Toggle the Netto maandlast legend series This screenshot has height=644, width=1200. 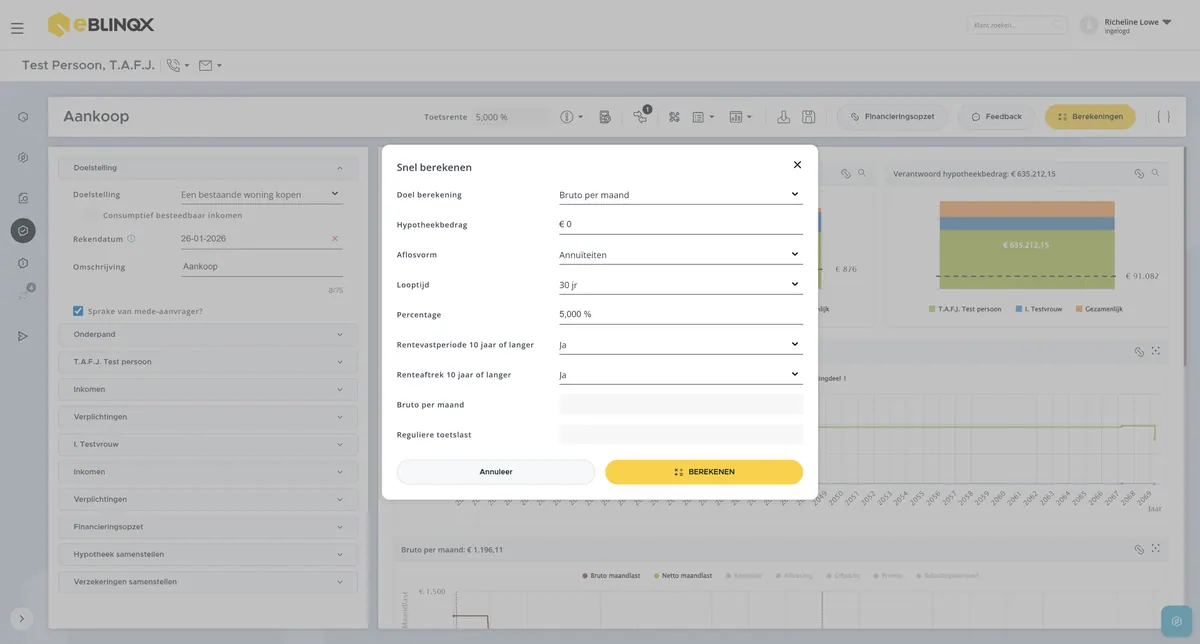coord(682,576)
